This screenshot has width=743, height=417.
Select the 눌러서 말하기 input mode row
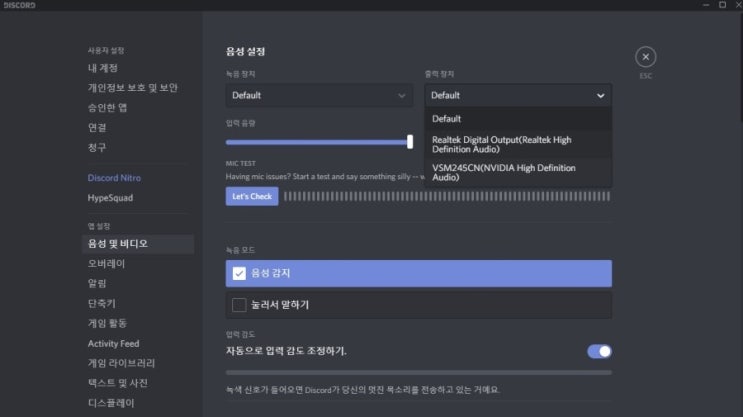[x=418, y=305]
